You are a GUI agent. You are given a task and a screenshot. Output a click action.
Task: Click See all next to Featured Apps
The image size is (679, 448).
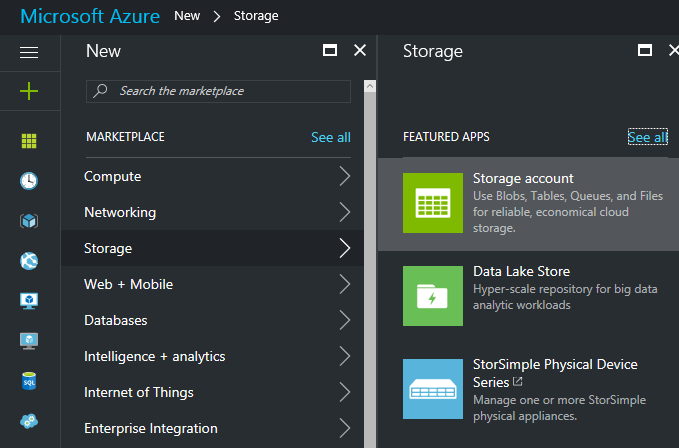pyautogui.click(x=647, y=137)
